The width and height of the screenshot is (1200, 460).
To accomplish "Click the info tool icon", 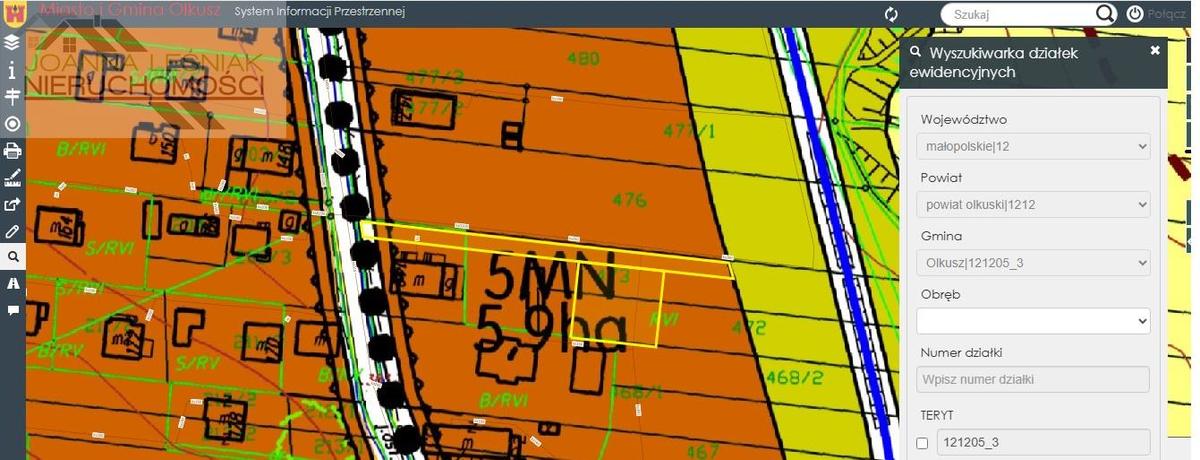I will point(12,70).
